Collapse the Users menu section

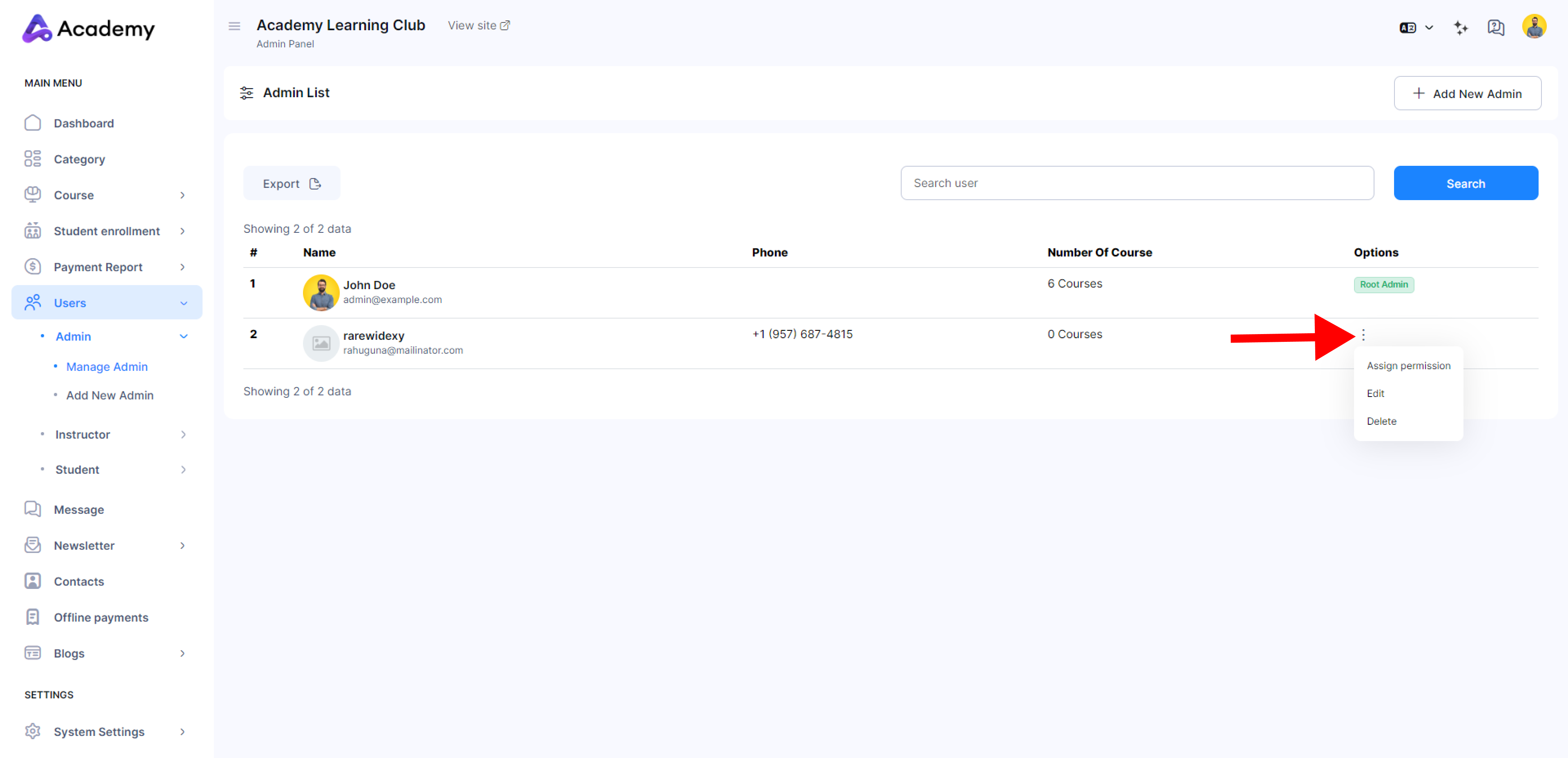(x=183, y=303)
